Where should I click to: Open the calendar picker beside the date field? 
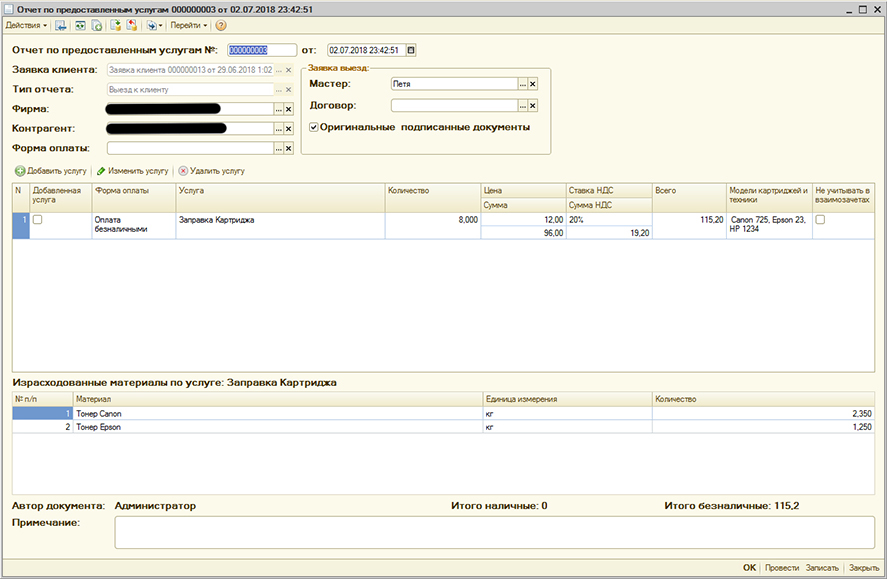410,50
